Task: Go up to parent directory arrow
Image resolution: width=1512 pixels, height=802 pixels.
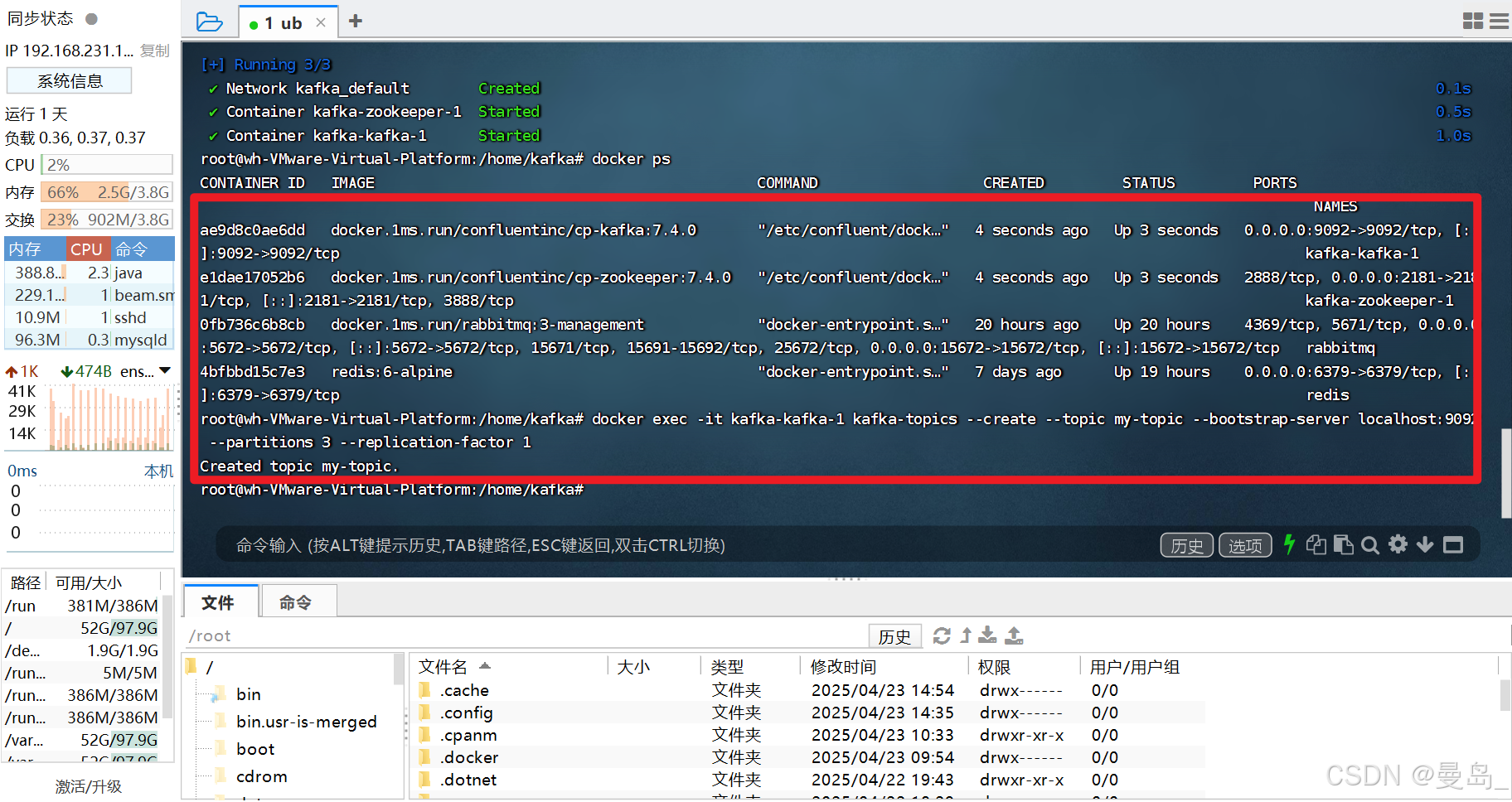Action: 966,635
